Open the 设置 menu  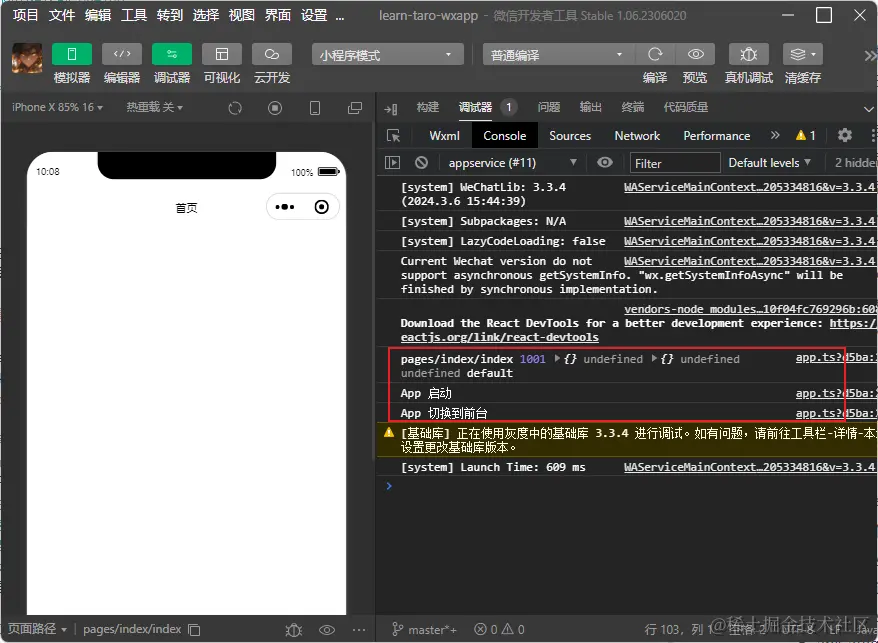(x=314, y=15)
